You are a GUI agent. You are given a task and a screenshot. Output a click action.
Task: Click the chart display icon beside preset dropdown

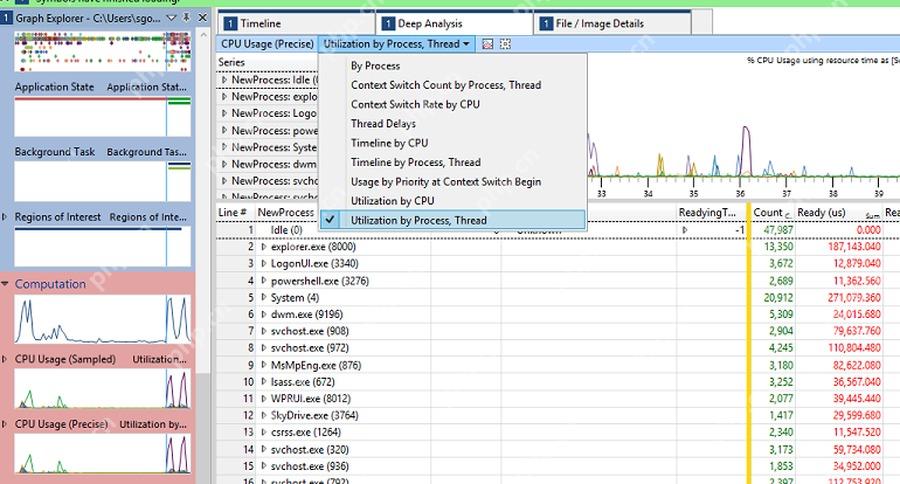pos(487,44)
